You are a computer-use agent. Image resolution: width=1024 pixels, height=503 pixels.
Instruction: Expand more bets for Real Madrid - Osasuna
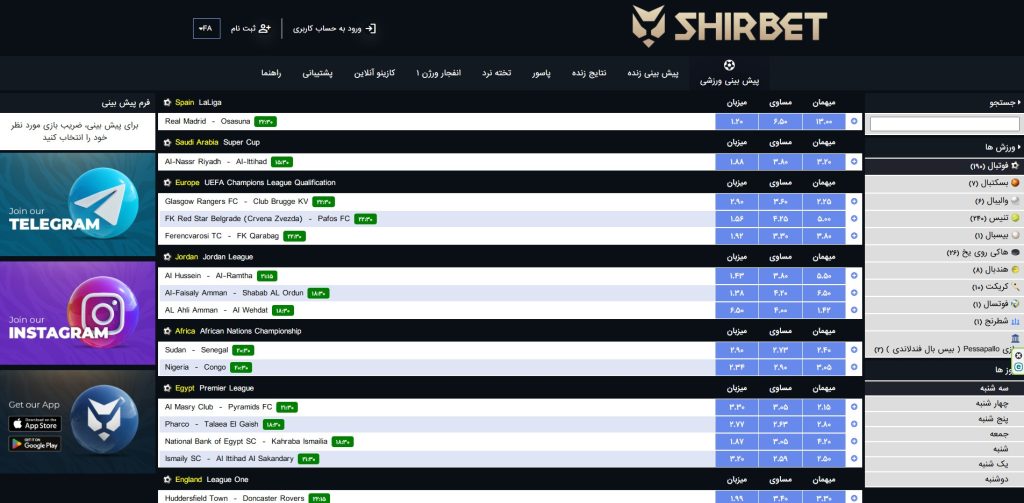854,122
